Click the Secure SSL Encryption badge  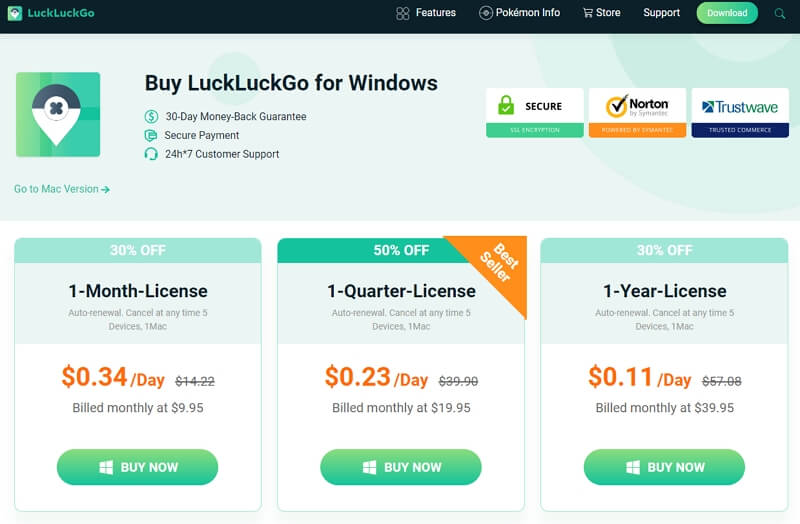click(x=535, y=113)
